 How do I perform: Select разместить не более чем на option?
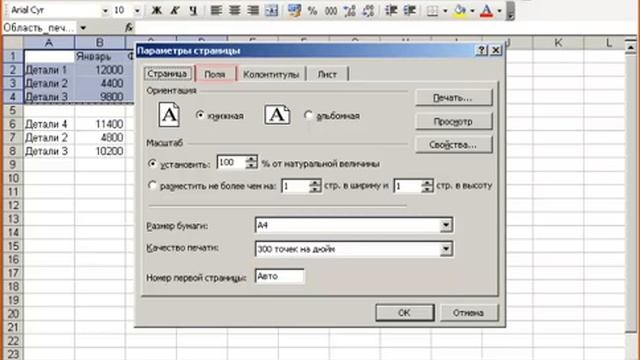tap(152, 186)
